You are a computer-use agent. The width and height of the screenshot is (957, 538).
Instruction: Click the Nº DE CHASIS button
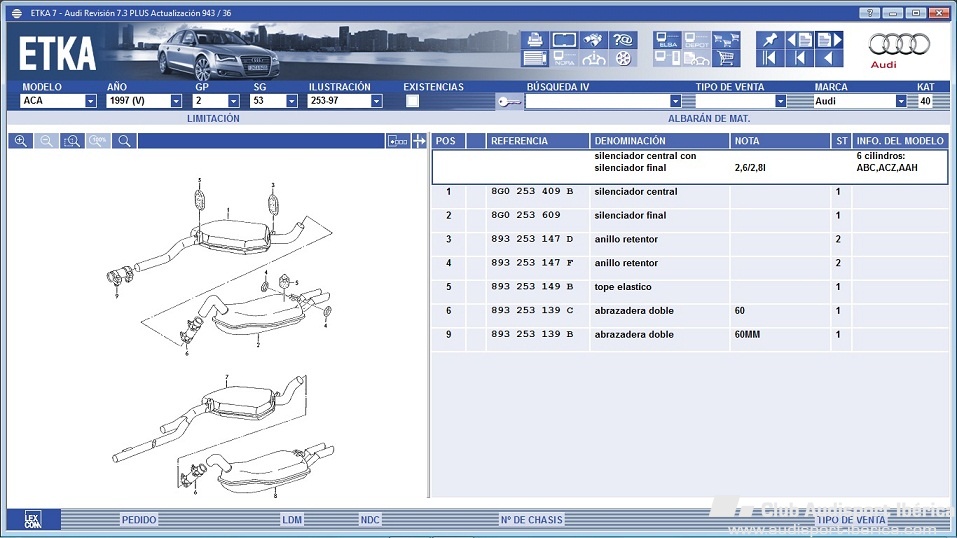click(532, 520)
